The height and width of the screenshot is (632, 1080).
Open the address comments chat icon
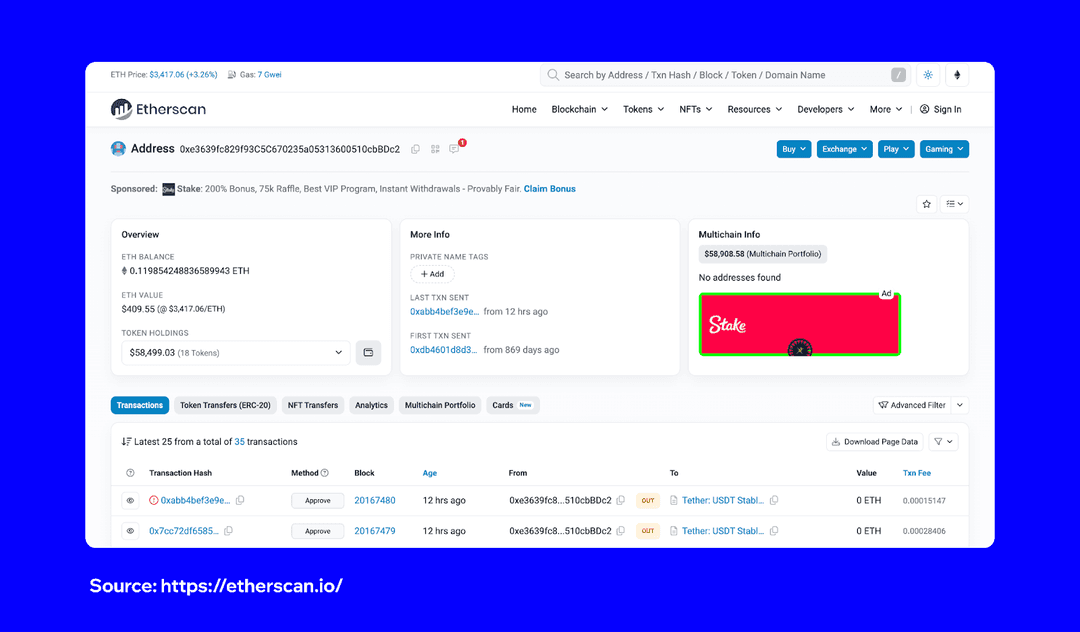click(454, 149)
